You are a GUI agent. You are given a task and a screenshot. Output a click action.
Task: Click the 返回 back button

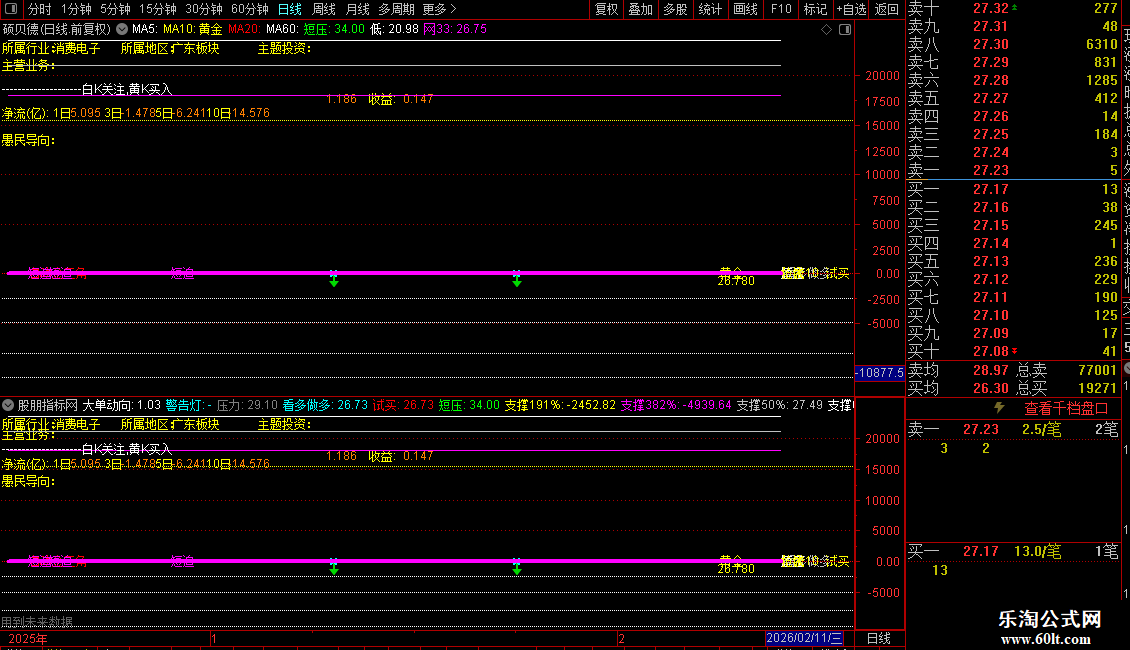(x=886, y=9)
